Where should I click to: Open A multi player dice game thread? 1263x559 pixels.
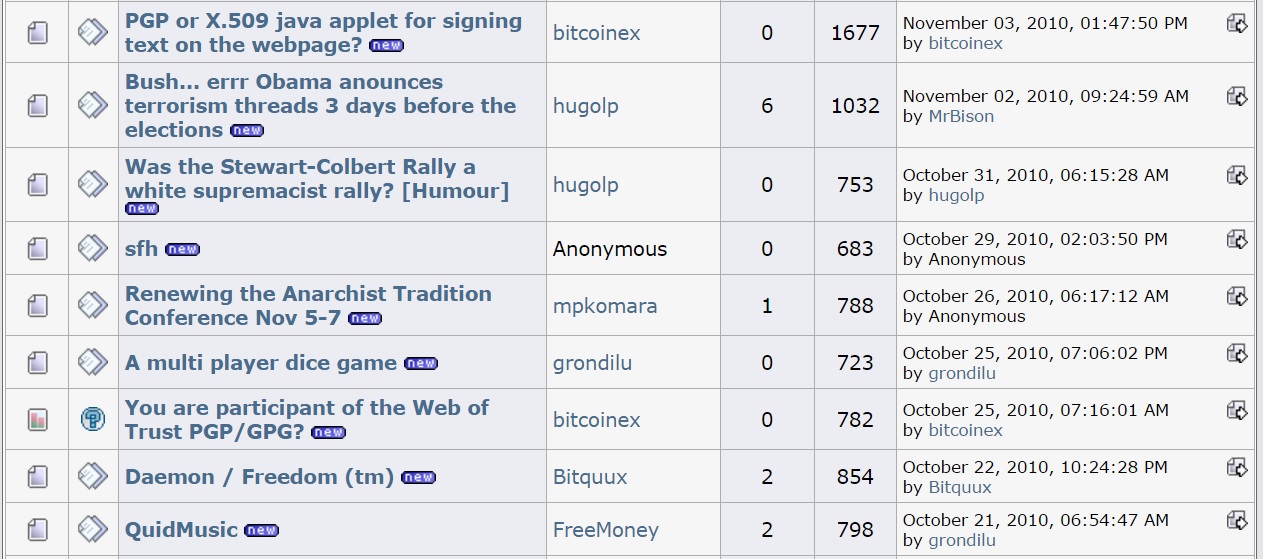[261, 363]
